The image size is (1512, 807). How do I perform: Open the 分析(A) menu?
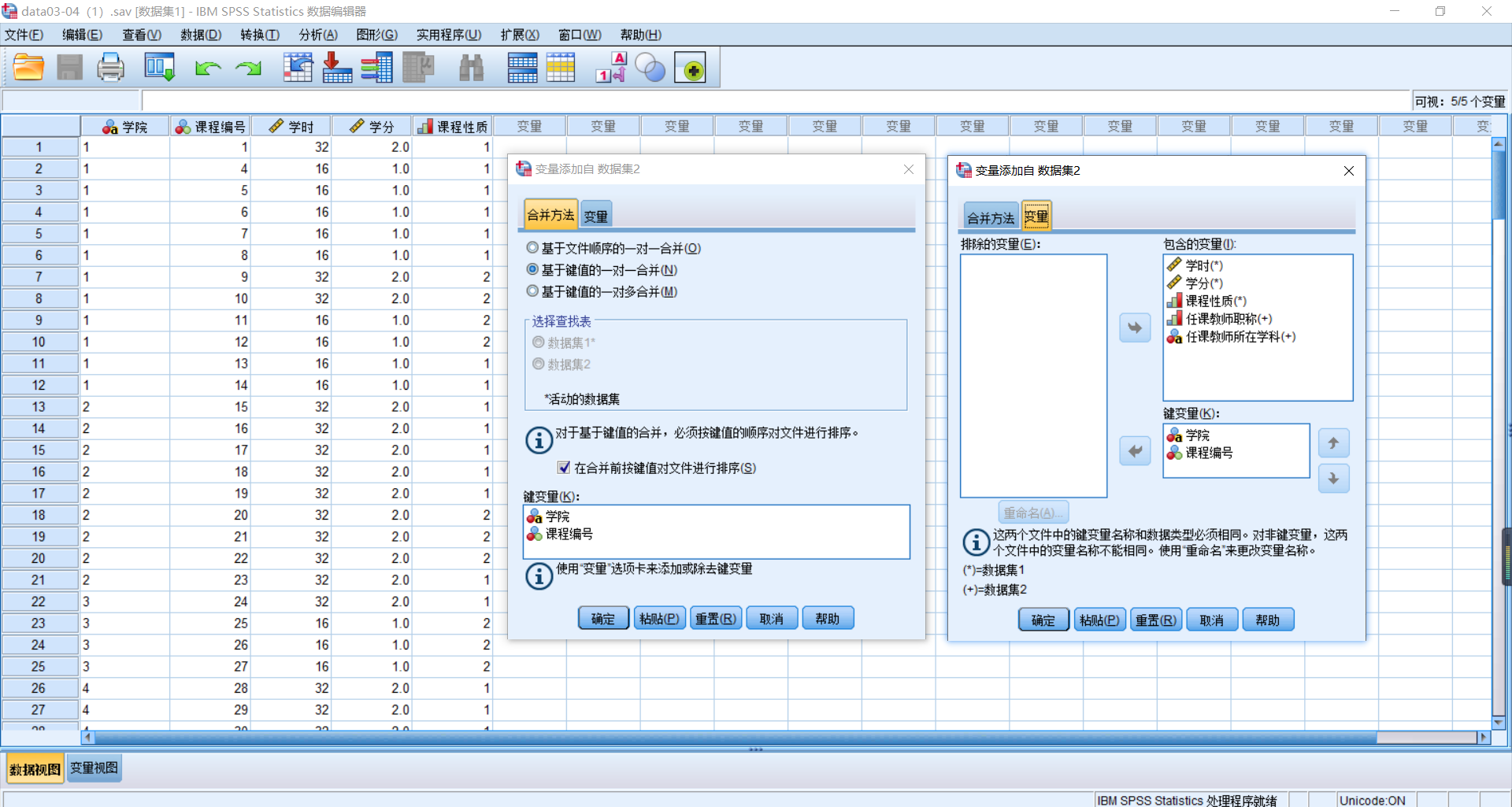(x=318, y=35)
